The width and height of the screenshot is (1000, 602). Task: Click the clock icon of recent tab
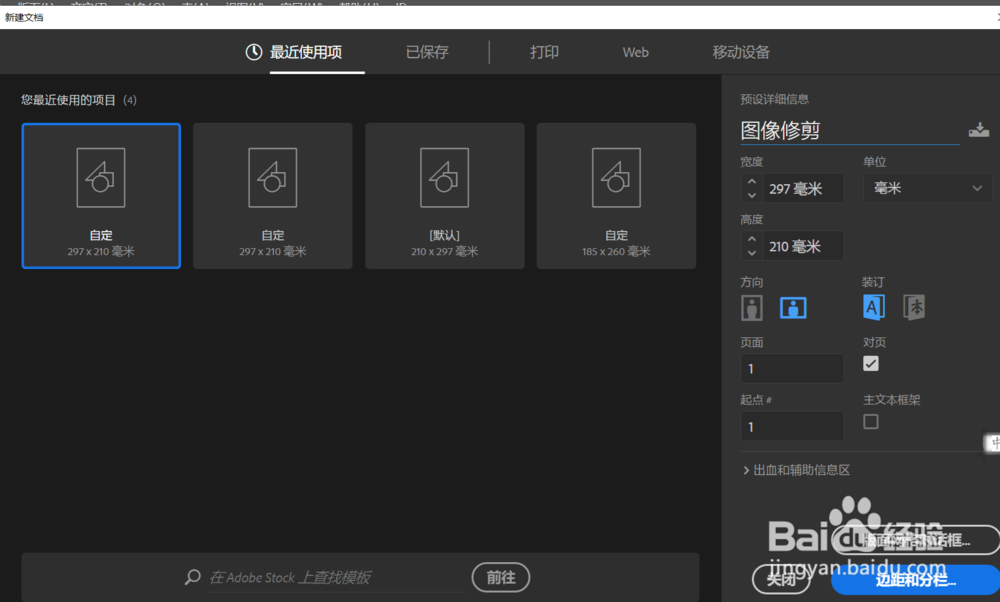(254, 52)
